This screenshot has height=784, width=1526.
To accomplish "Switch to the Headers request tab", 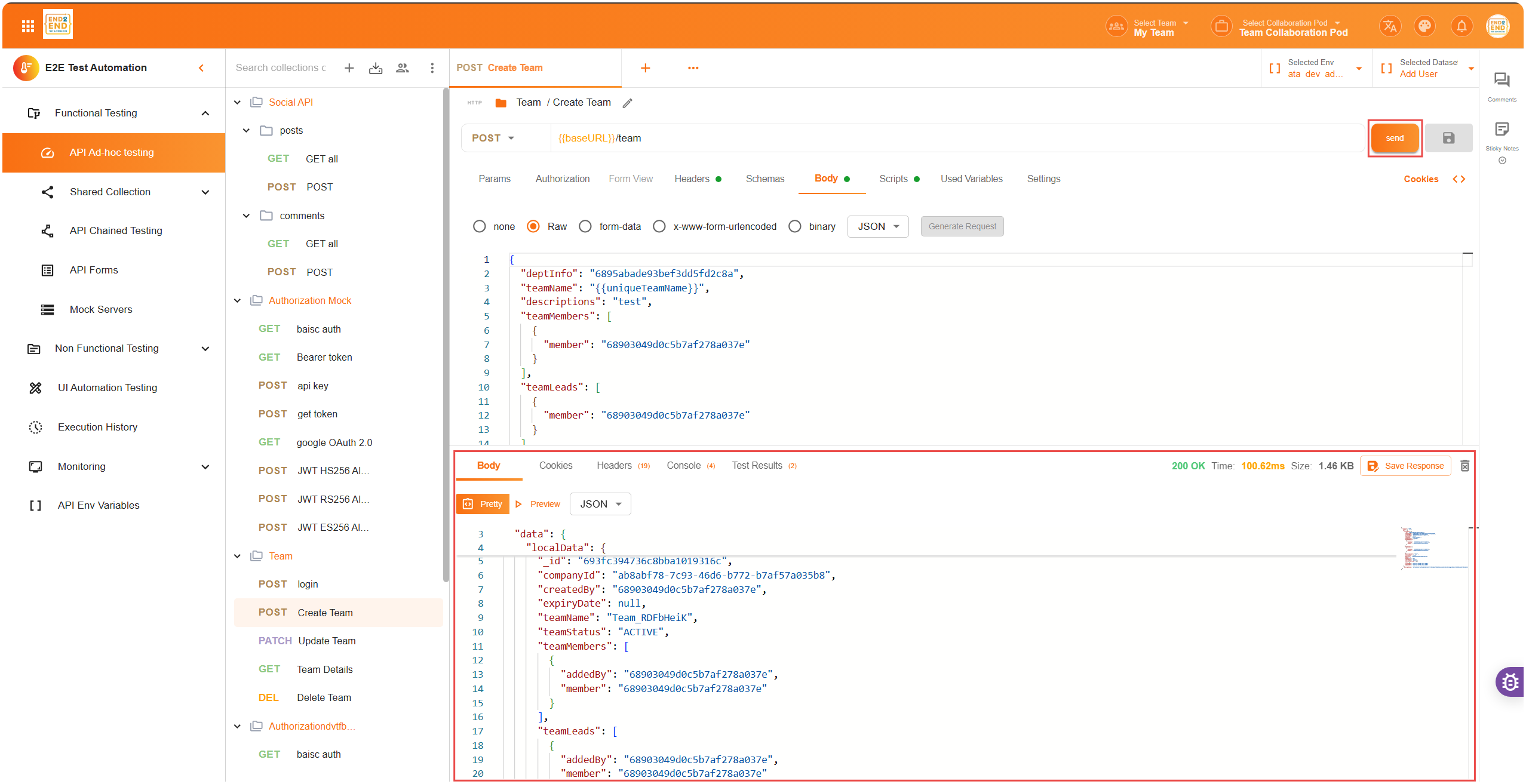I will click(692, 179).
